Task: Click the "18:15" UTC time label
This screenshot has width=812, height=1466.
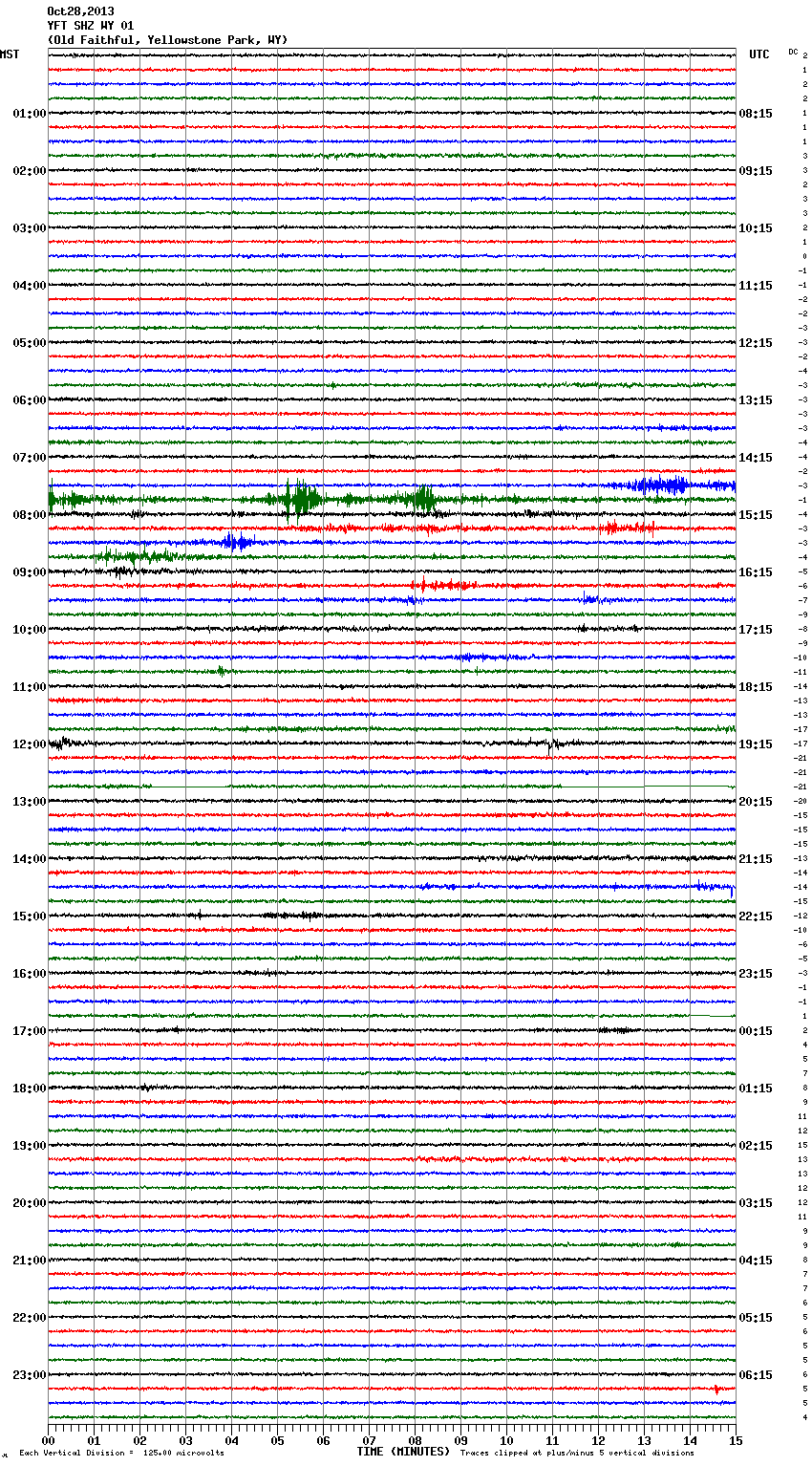Action: (x=756, y=687)
